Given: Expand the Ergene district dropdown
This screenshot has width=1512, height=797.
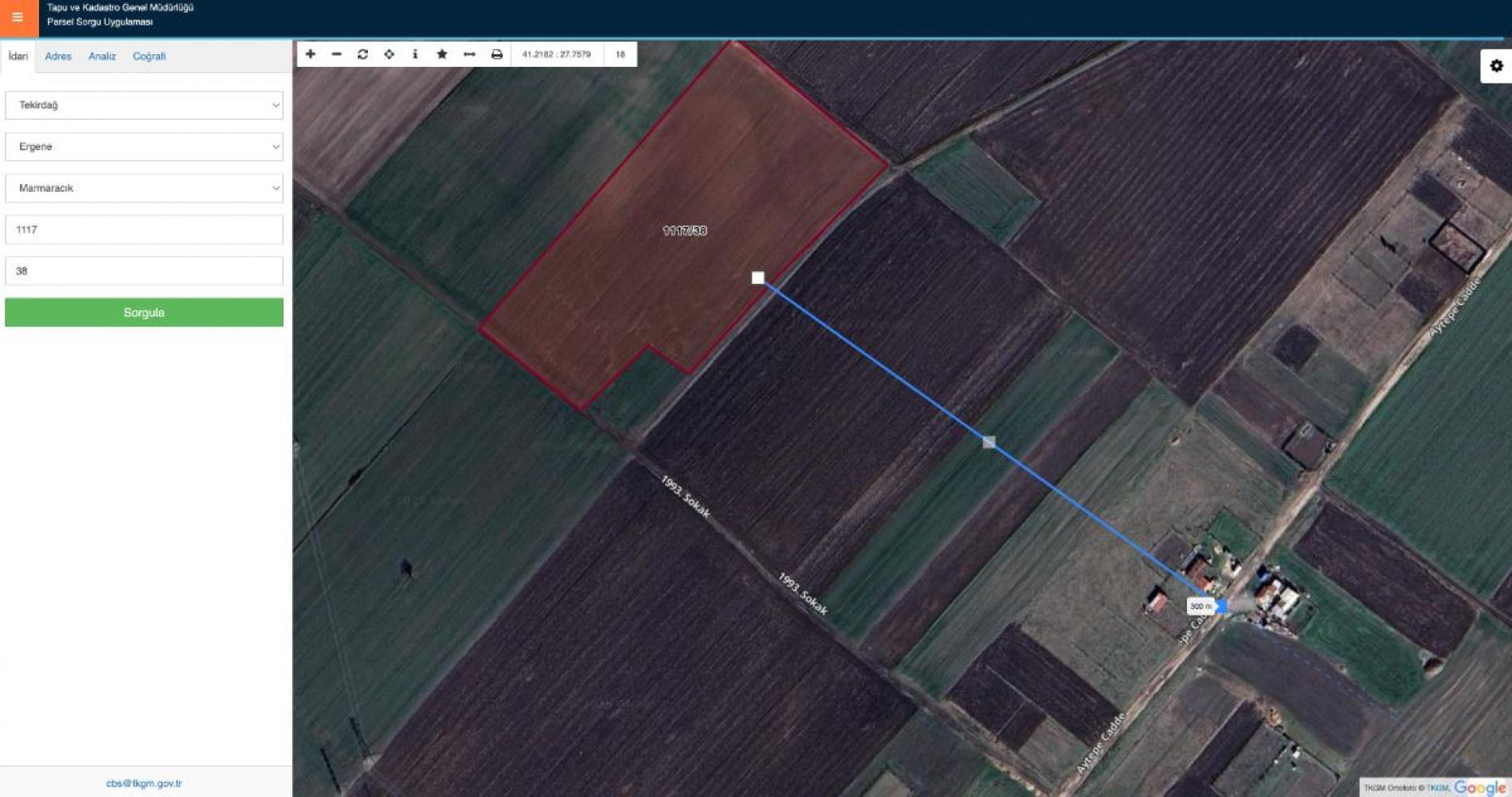Looking at the screenshot, I should coord(144,147).
